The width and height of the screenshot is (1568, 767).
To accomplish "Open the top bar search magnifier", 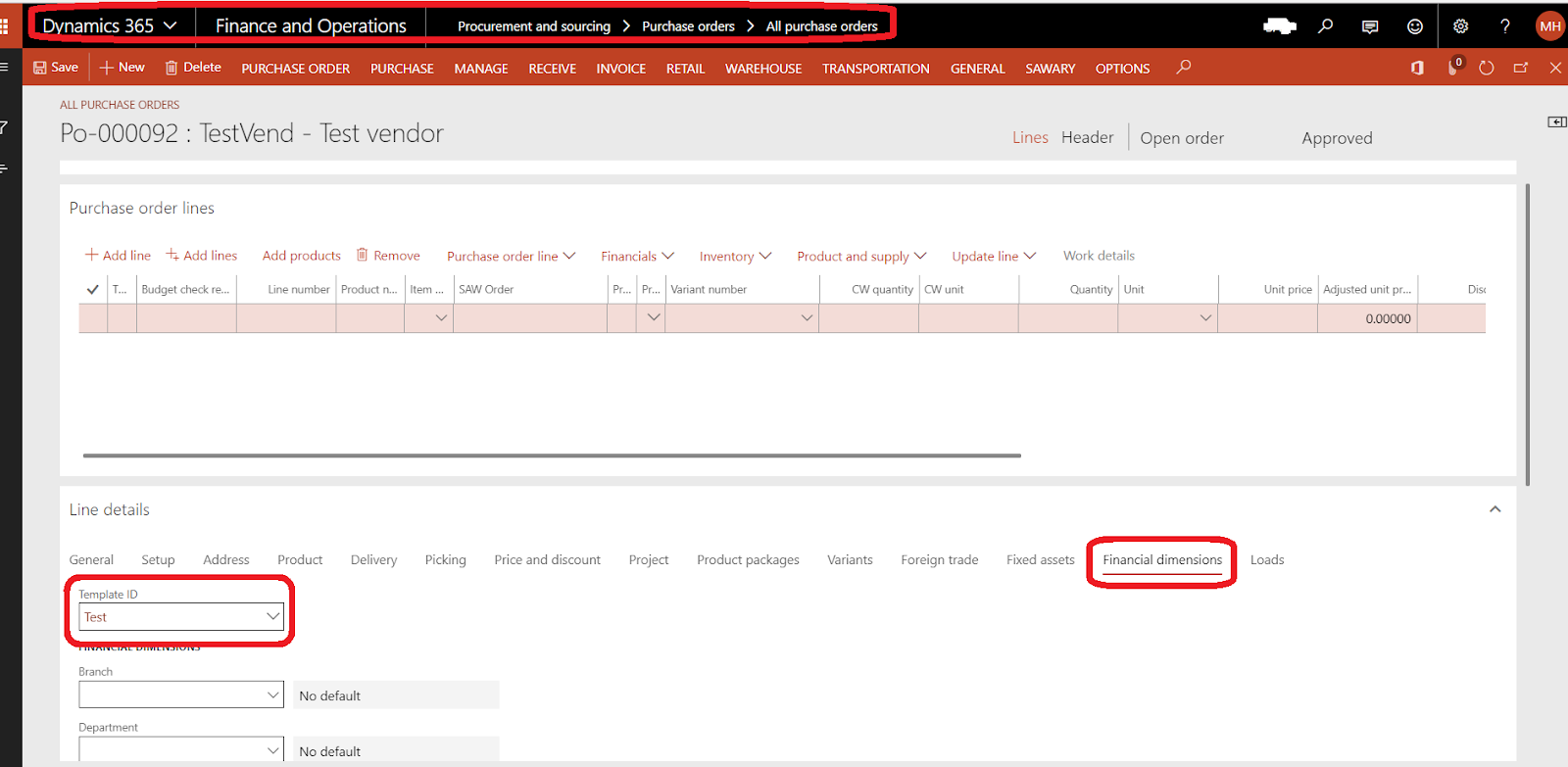I will 1325,26.
